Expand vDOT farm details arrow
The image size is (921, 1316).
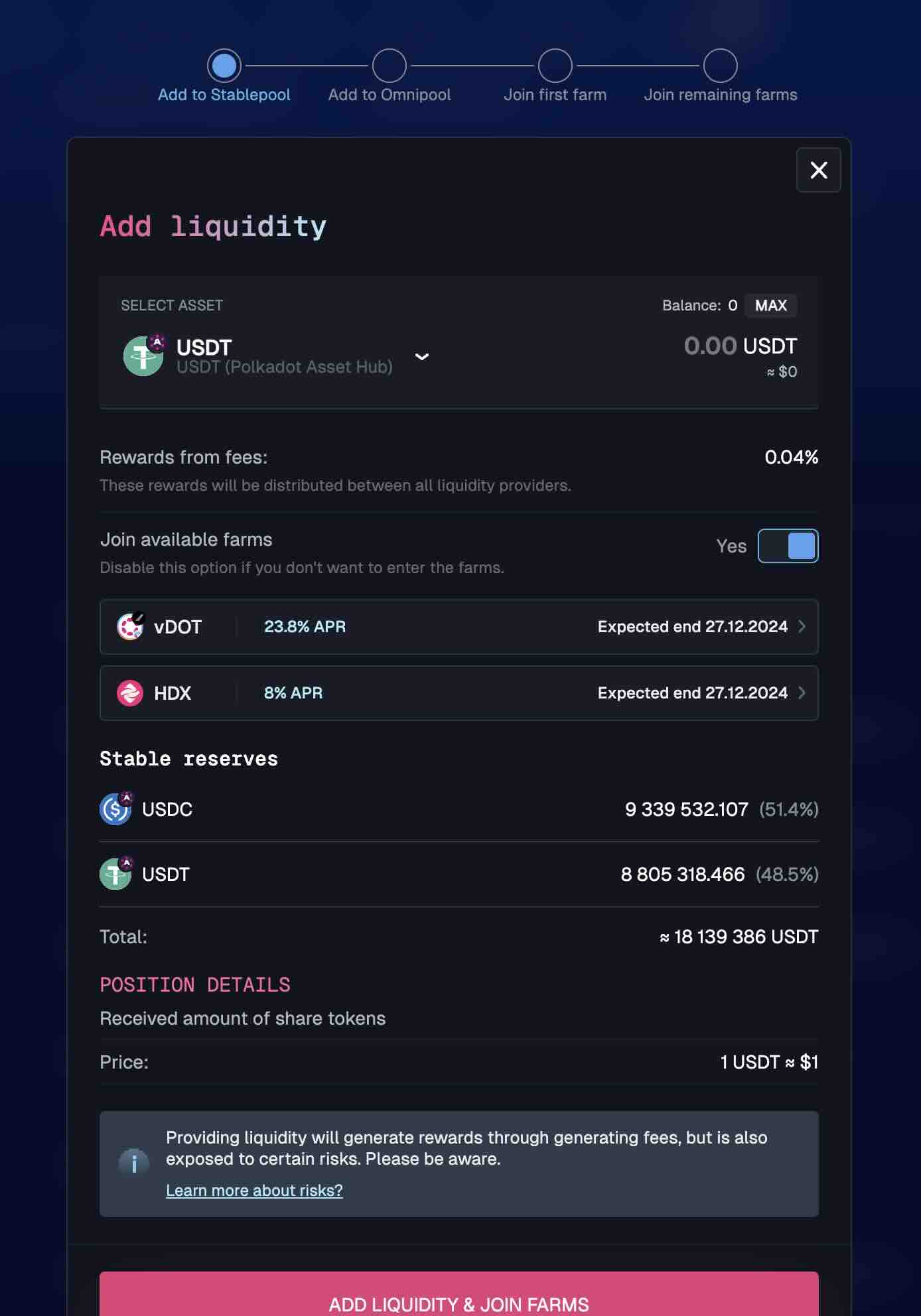[x=802, y=626]
